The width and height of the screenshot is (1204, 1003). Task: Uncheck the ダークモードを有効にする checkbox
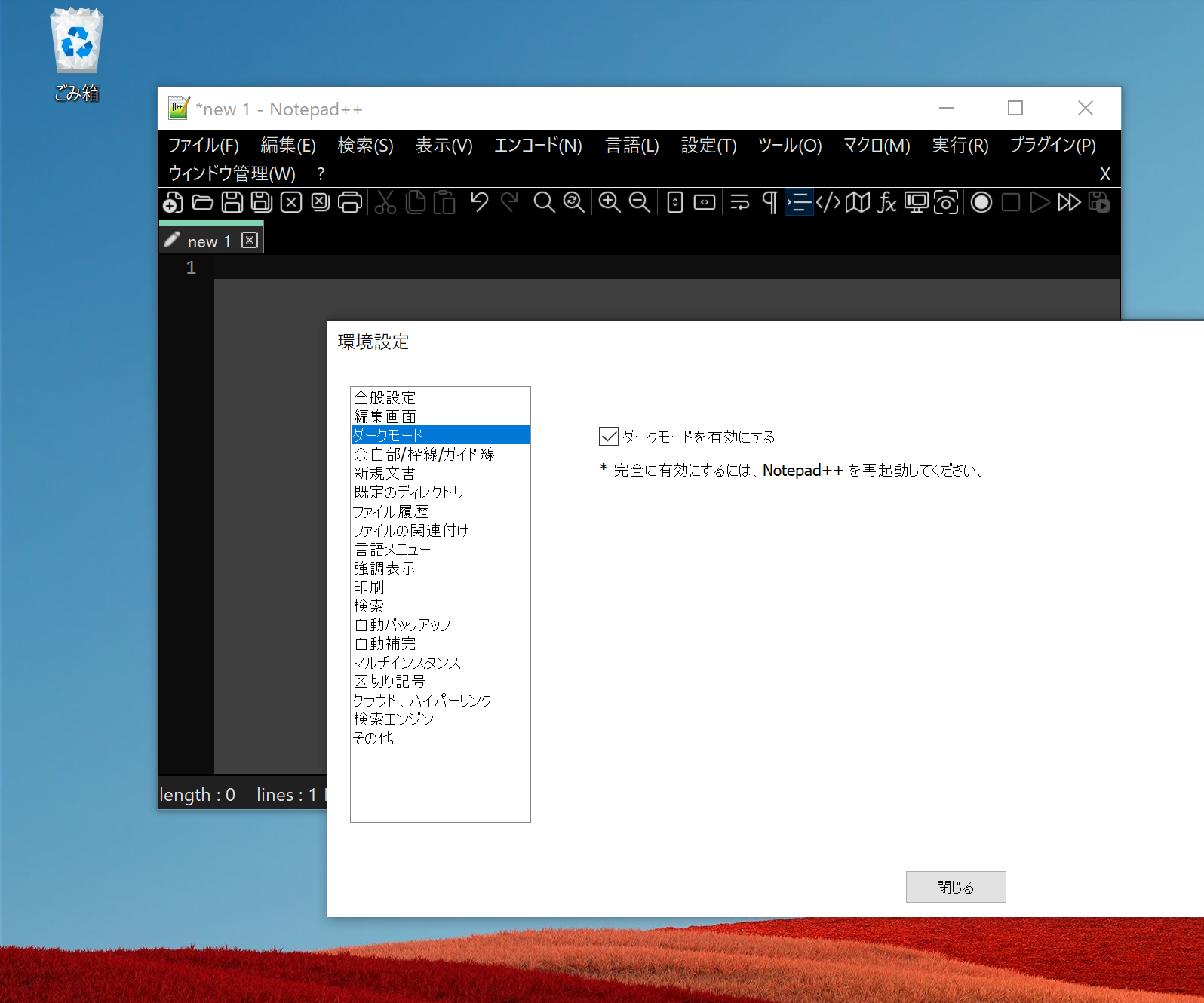(x=609, y=437)
